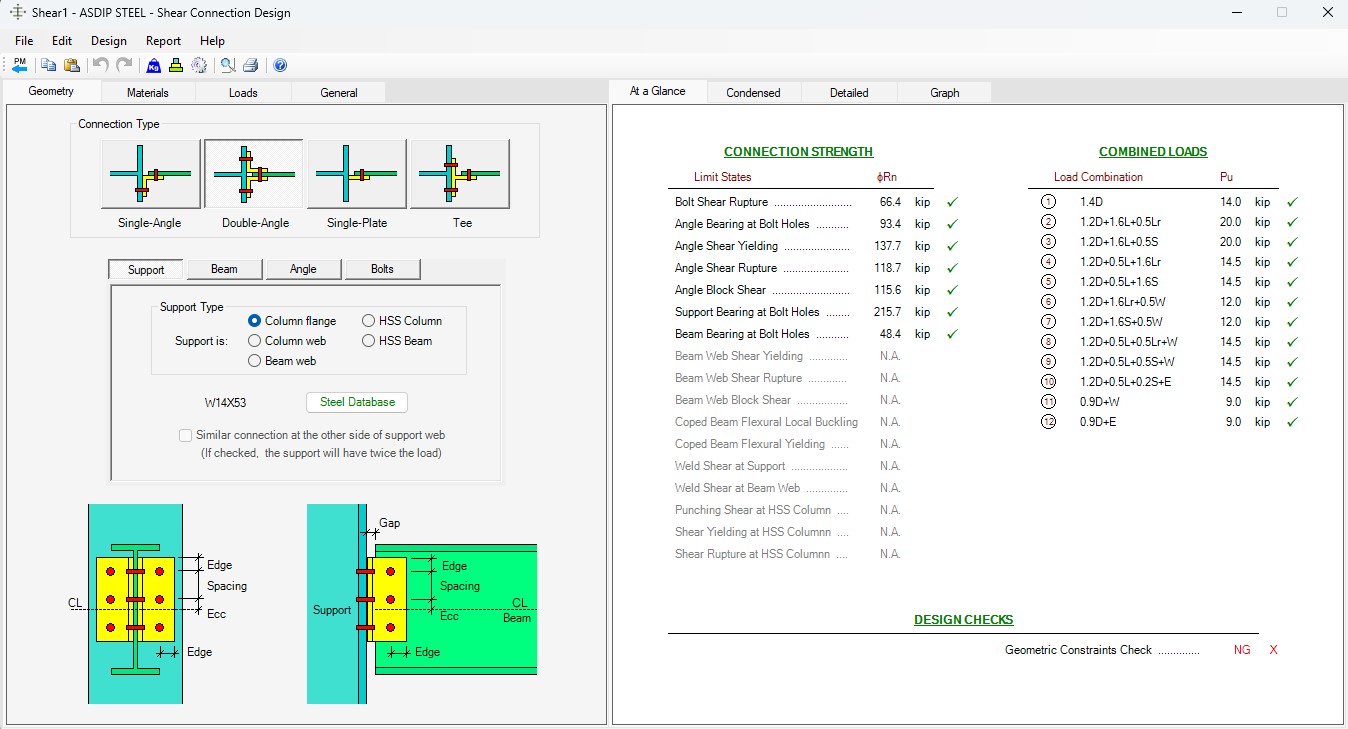Click the stacked blocks toolbar icon
The height and width of the screenshot is (729, 1348).
176,65
